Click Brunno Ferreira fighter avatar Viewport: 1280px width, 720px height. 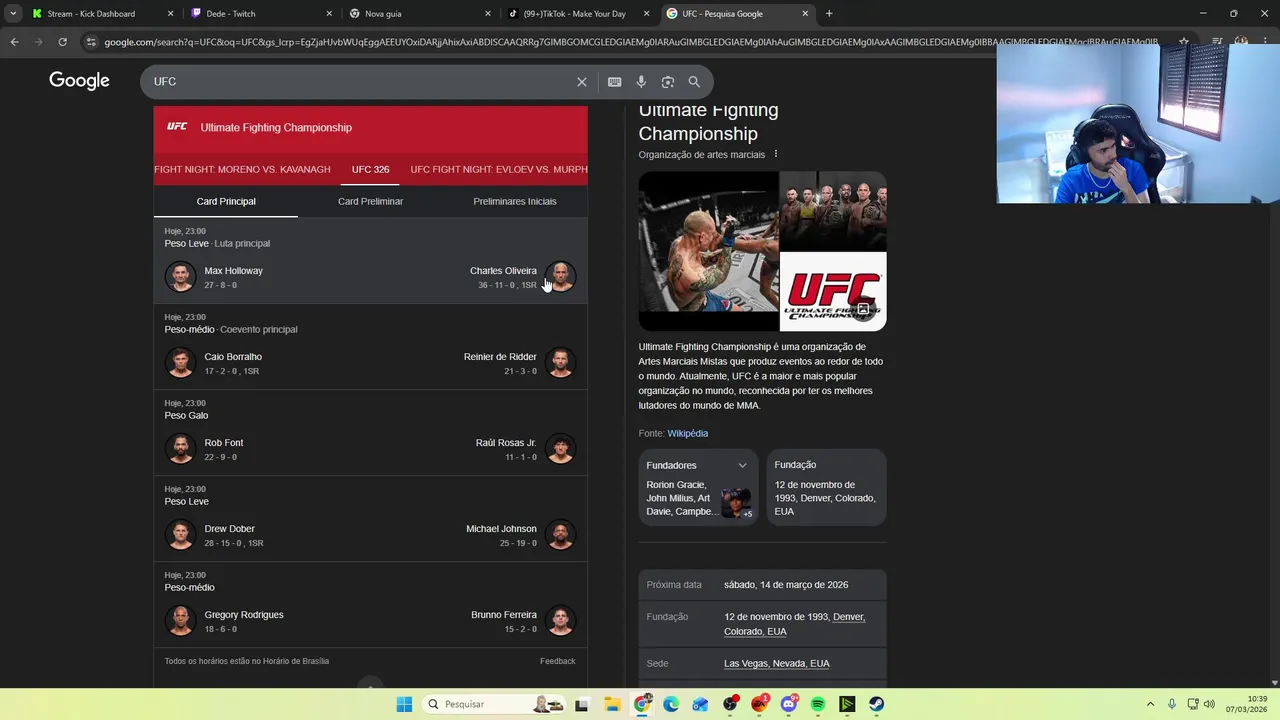560,621
